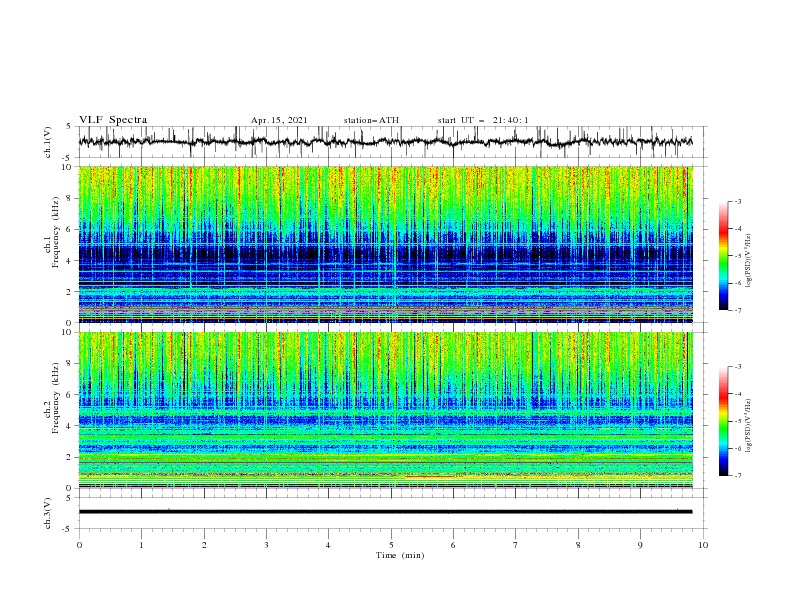The width and height of the screenshot is (792, 612).
Task: Click time axis tick label '3'
Action: pyautogui.click(x=266, y=545)
